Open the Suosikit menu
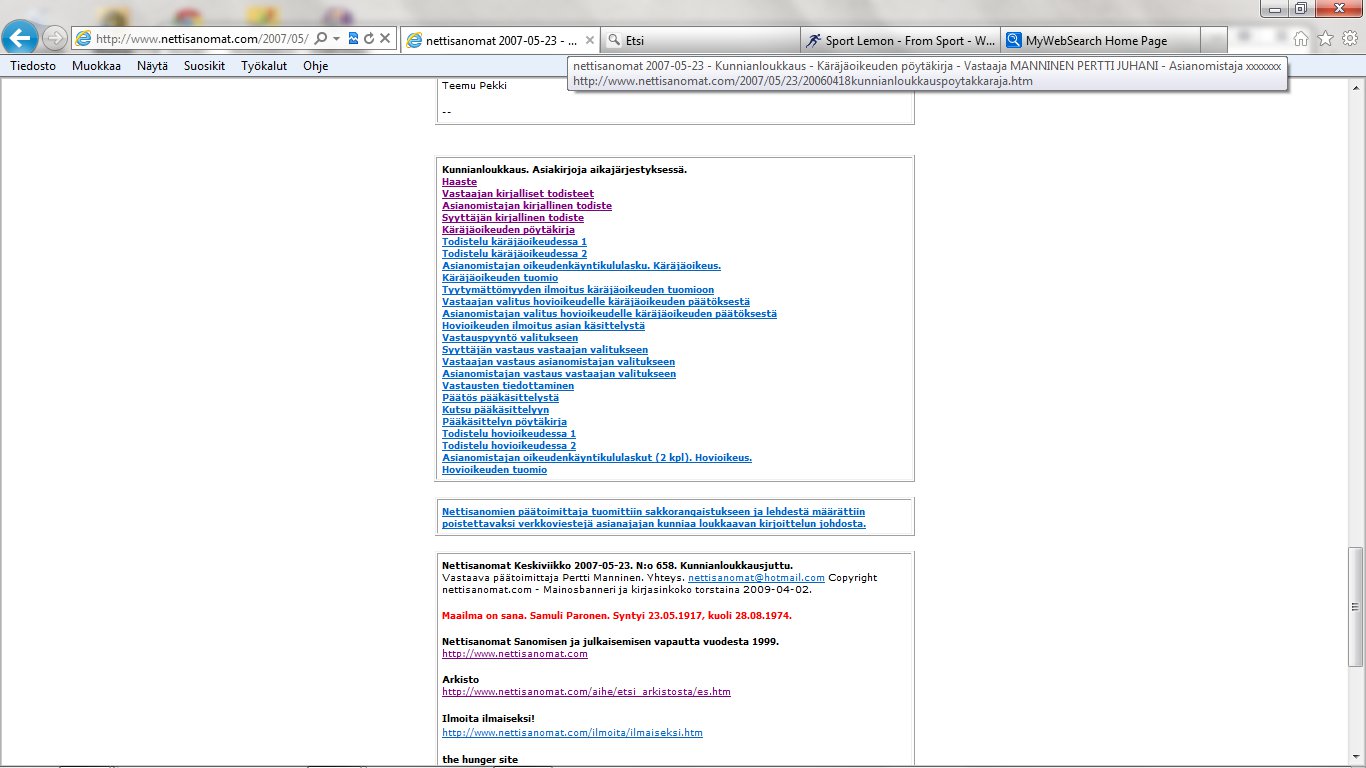Screen dimensions: 1366x768 204,66
